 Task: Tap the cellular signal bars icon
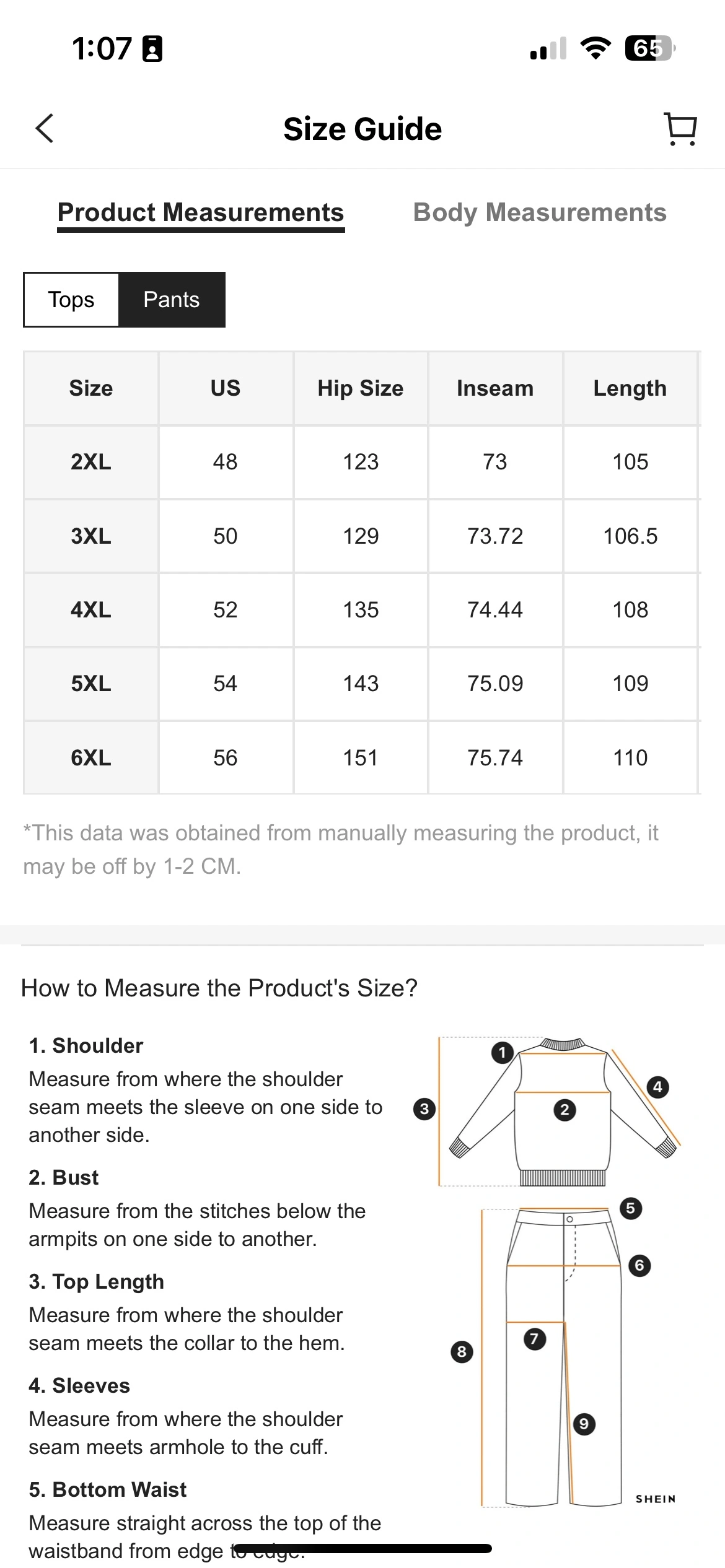[x=548, y=48]
